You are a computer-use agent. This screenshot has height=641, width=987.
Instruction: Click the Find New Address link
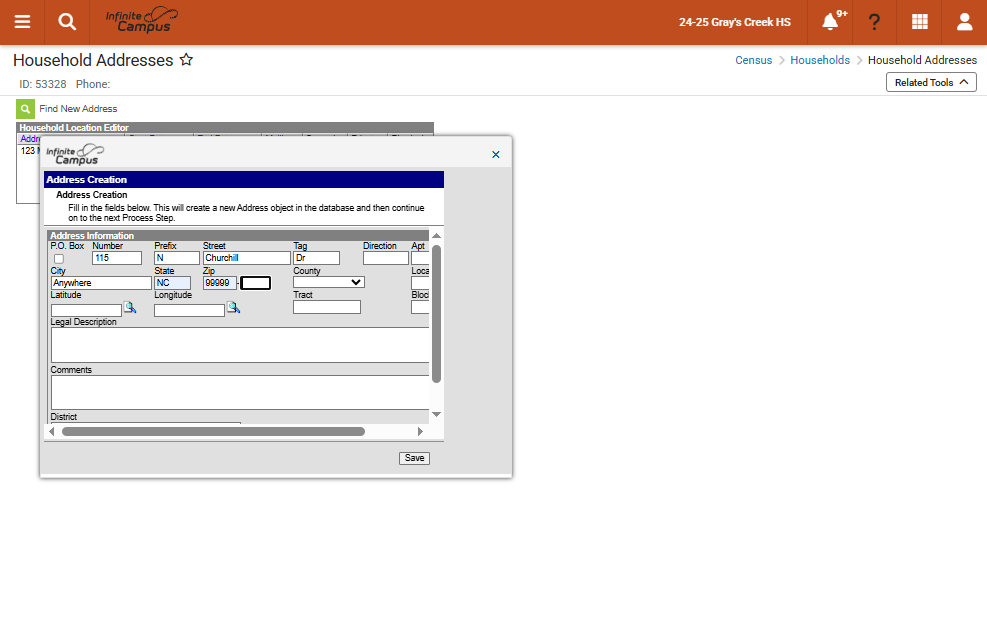pos(78,109)
